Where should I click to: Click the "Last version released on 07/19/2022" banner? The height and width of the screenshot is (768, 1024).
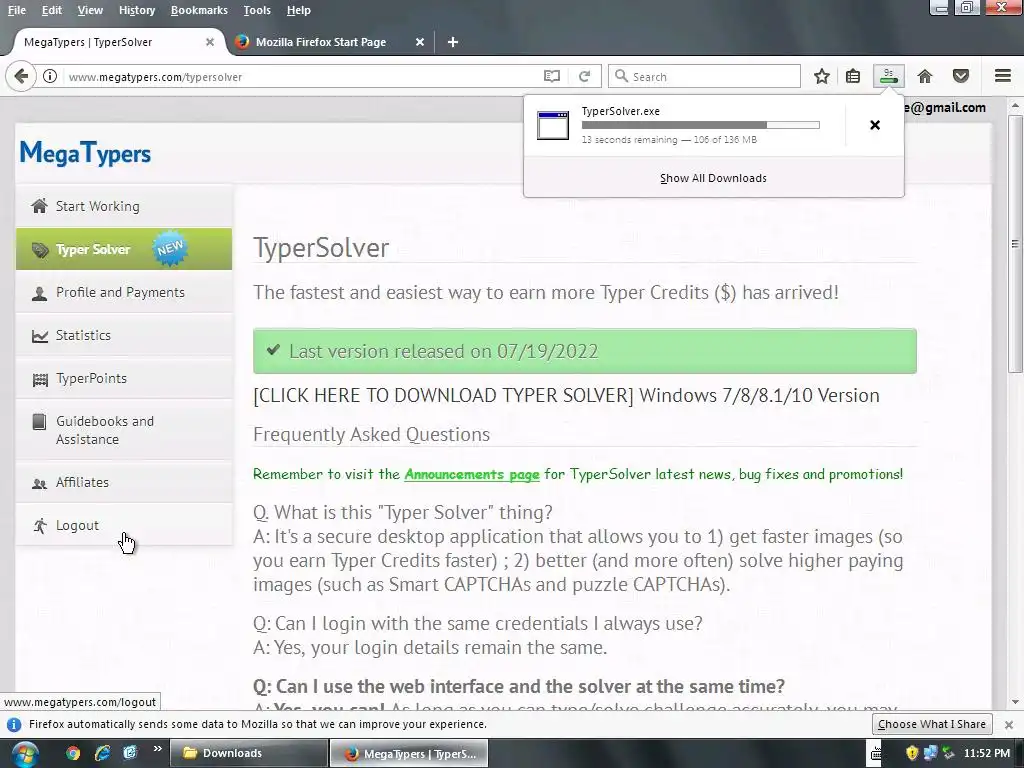coord(584,351)
